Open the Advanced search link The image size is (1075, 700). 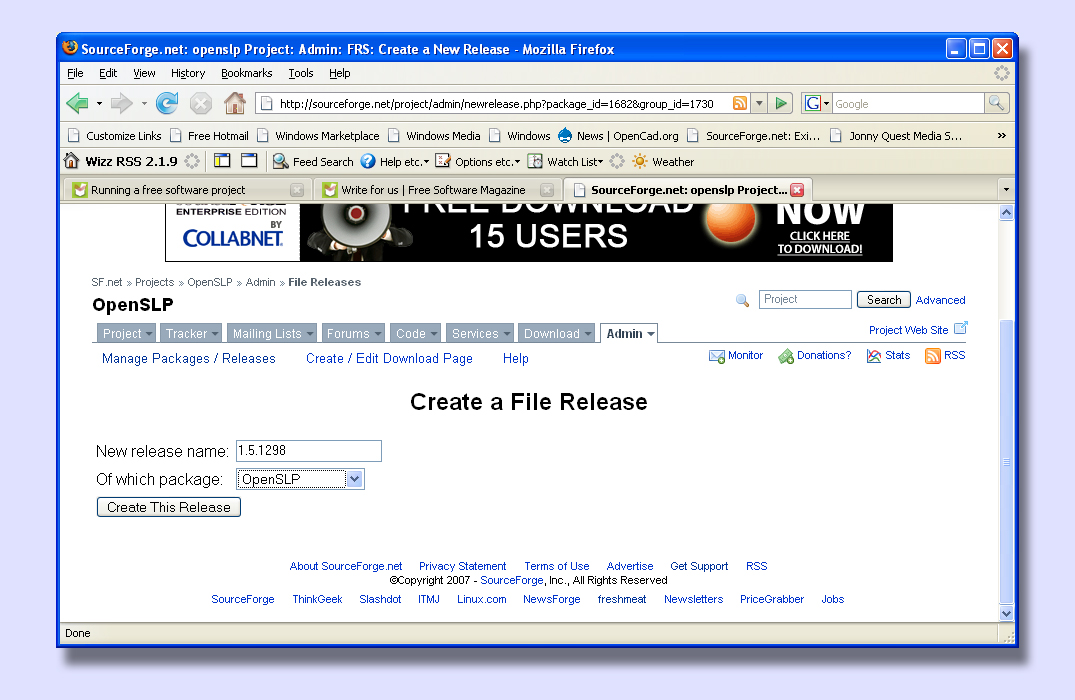coord(940,300)
